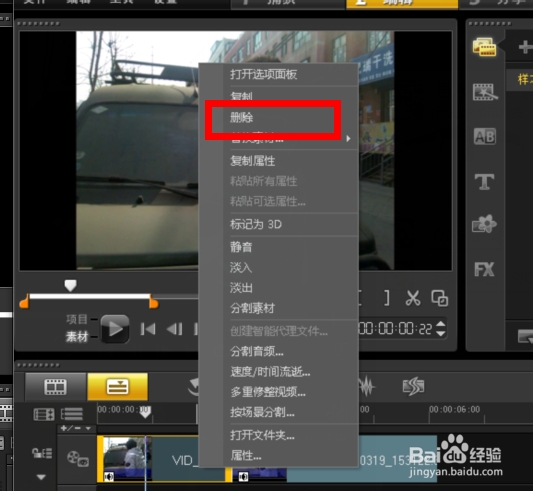This screenshot has width=533, height=491.
Task: Click the 00:00:00:22 timecode field
Action: pyautogui.click(x=395, y=329)
